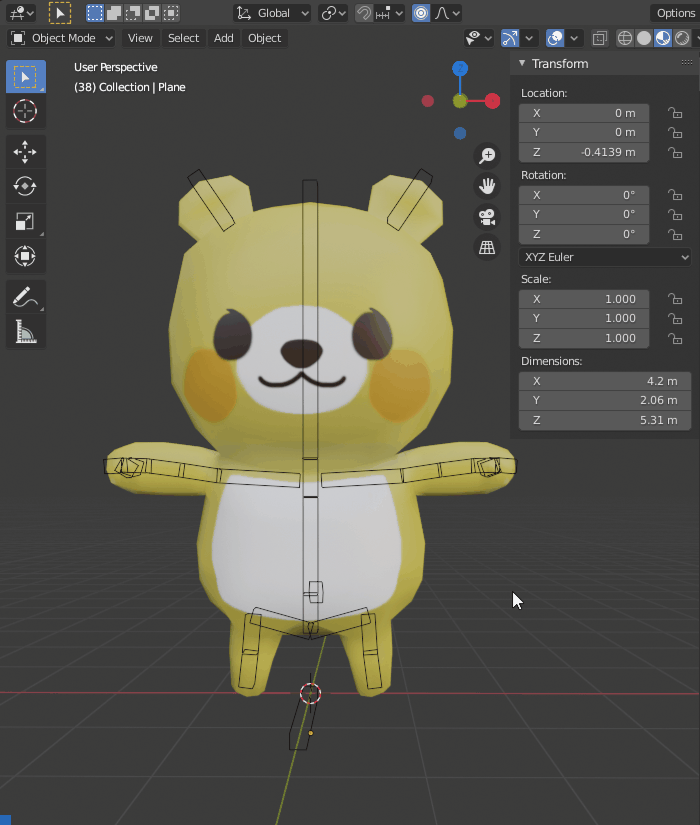Click the Dimensions Z 5.31 m field

(x=605, y=420)
